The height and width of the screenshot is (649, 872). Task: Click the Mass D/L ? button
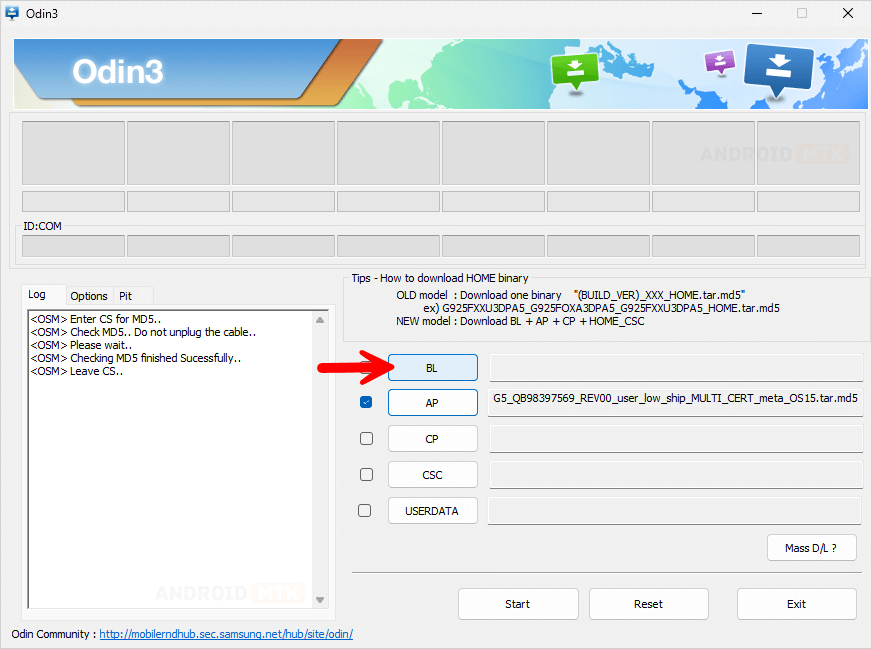pos(811,547)
